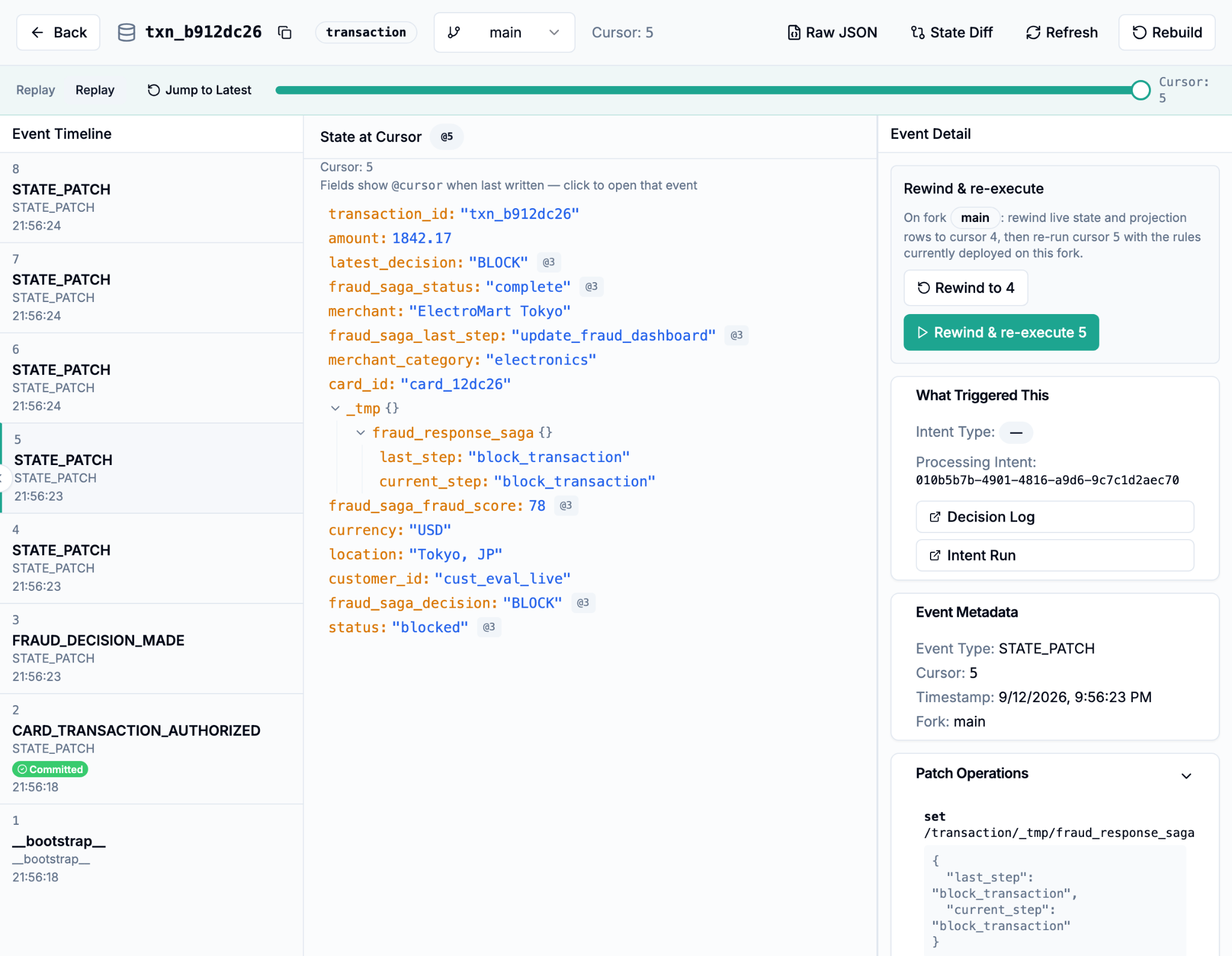Select FRAUD_DECISION_MADE event in timeline

[x=151, y=649]
